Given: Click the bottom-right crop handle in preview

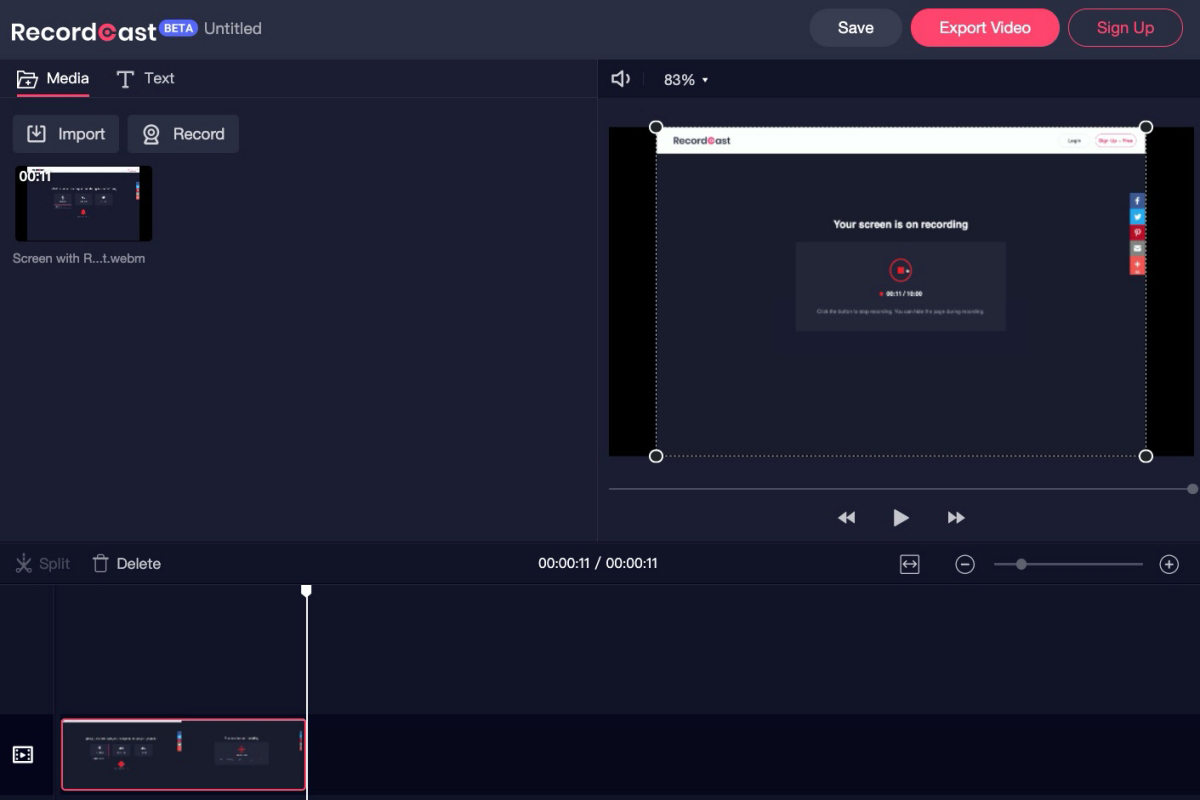Looking at the screenshot, I should pos(1146,456).
